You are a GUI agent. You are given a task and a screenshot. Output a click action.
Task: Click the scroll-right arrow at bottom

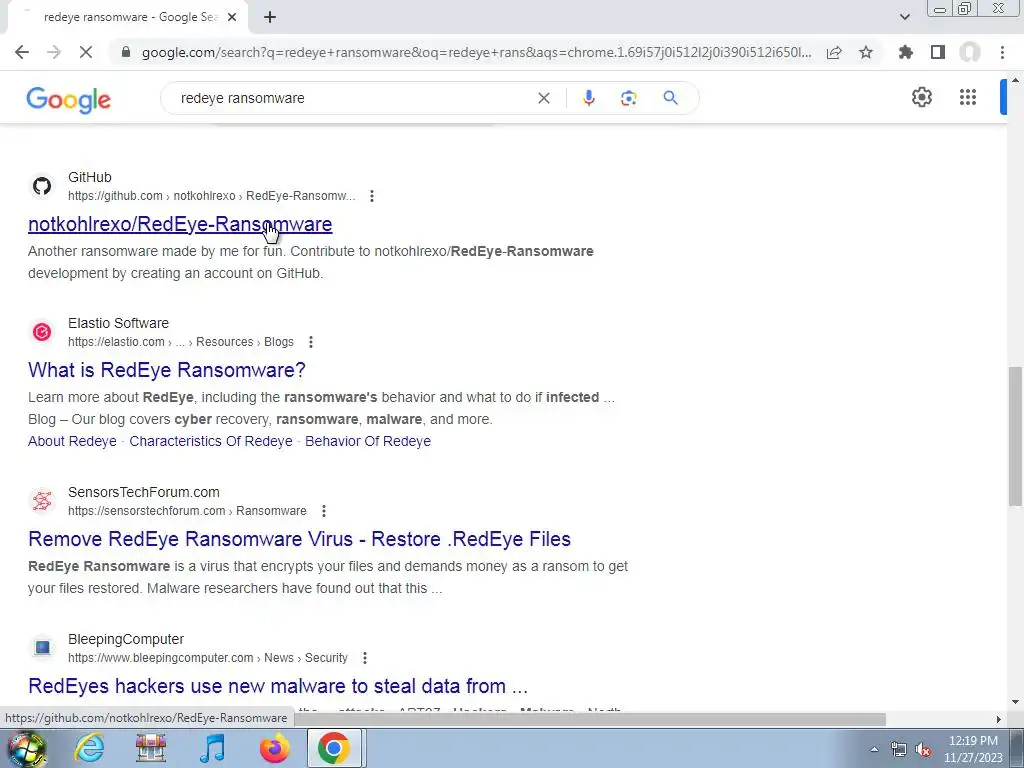998,719
